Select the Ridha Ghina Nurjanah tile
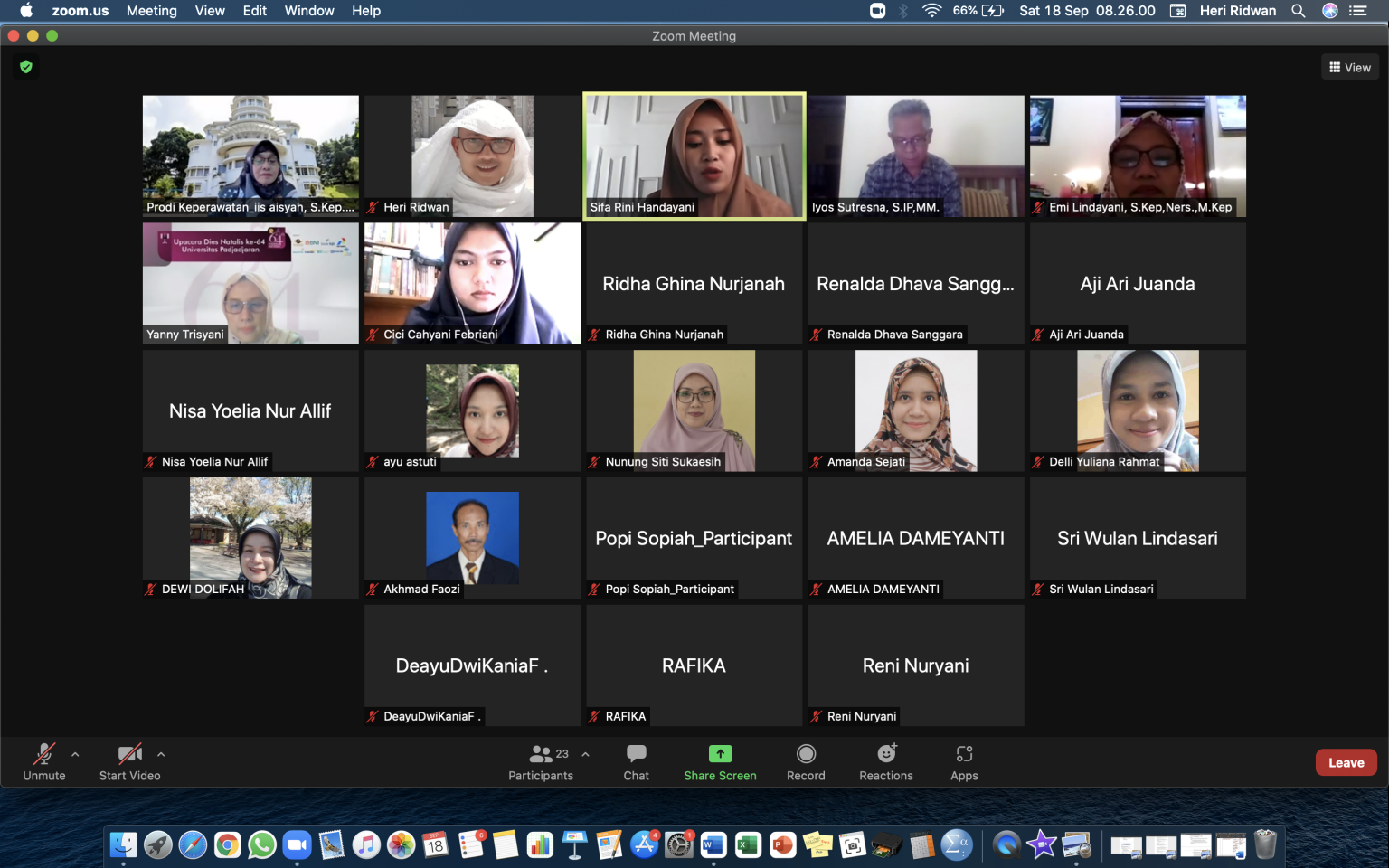 [694, 284]
